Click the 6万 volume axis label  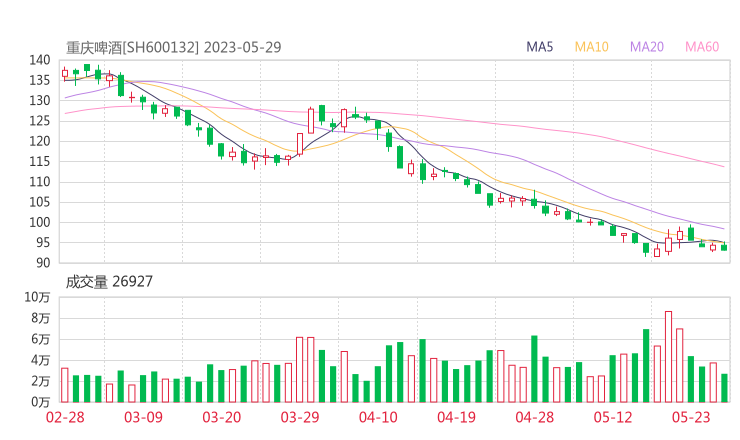point(41,339)
